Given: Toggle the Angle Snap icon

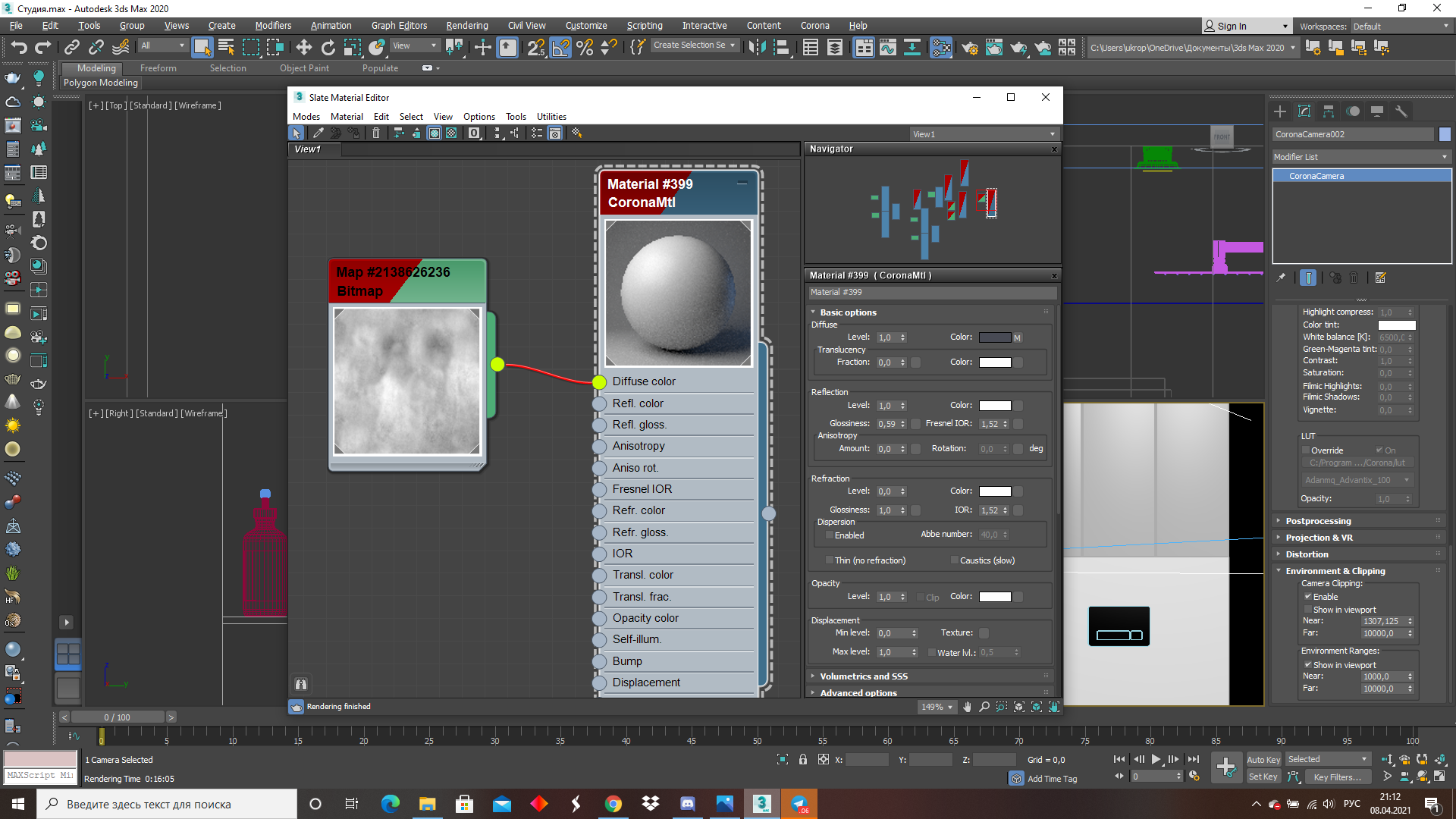Looking at the screenshot, I should [x=560, y=47].
